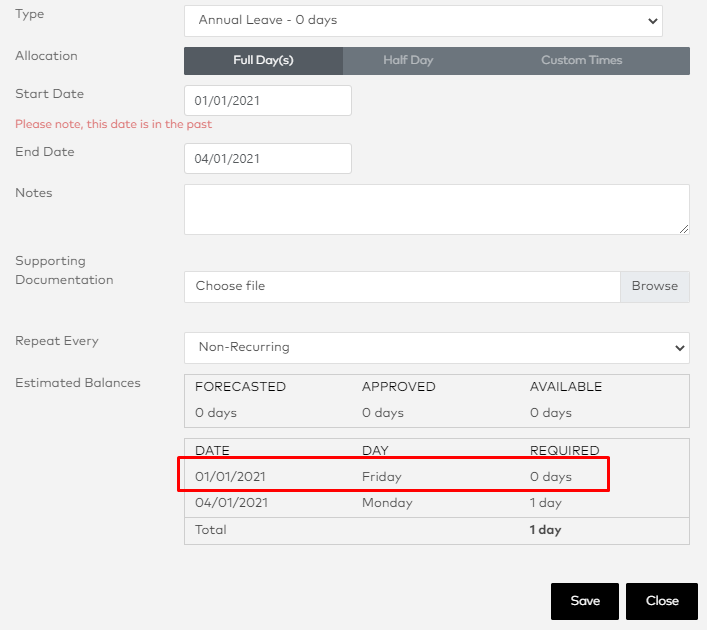Choose Custom Times allocation
707x630 pixels.
[x=581, y=60]
